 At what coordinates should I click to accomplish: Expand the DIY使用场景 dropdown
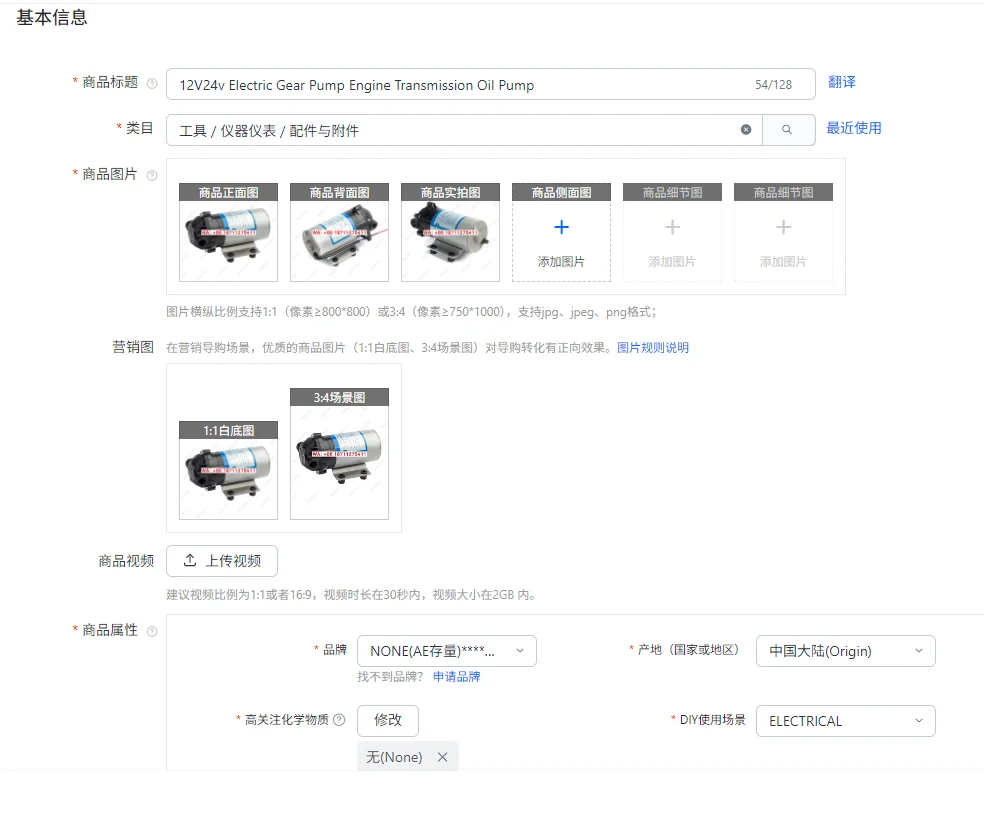coord(845,720)
